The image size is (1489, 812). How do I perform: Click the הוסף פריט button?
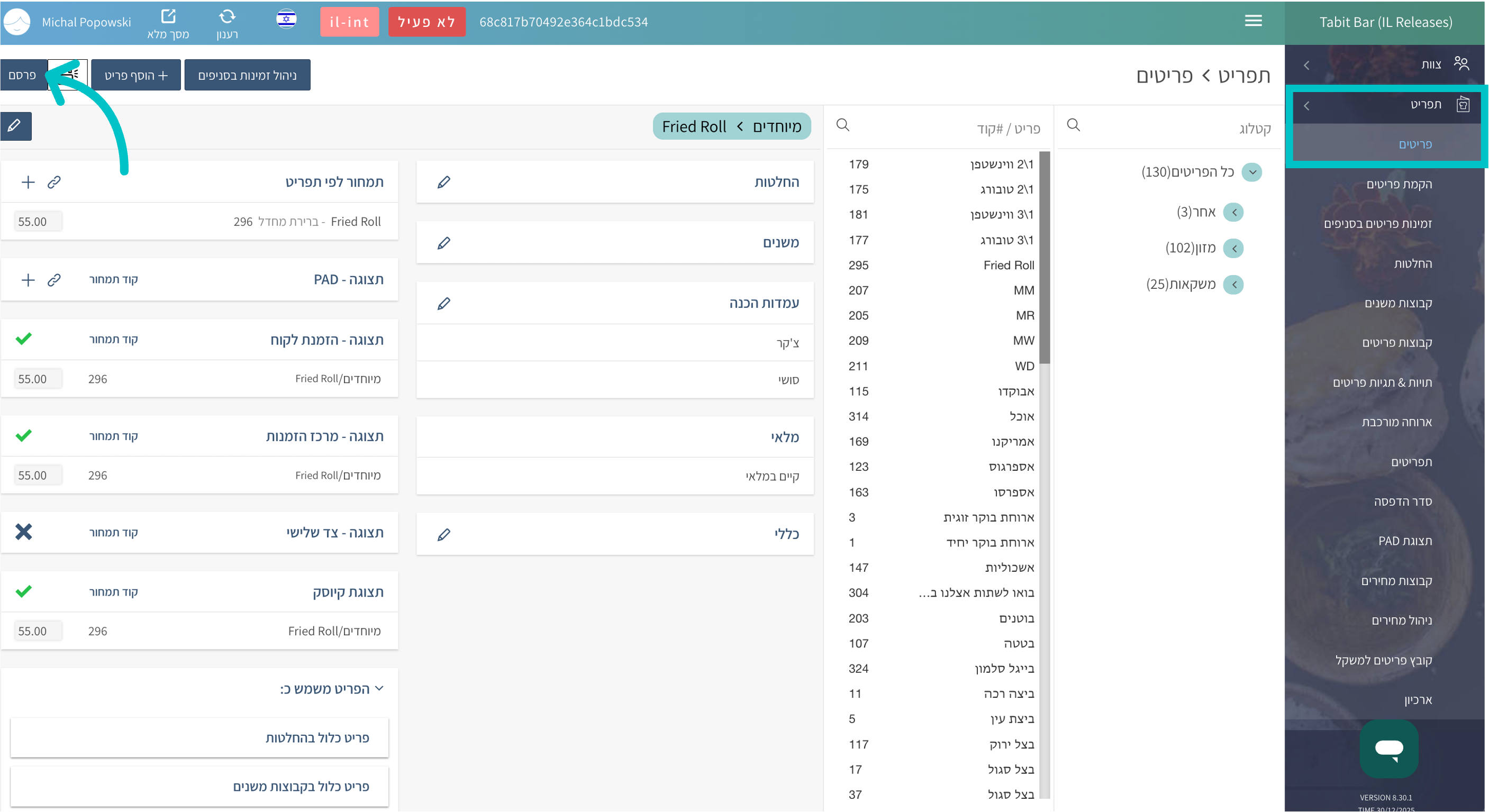pos(136,75)
